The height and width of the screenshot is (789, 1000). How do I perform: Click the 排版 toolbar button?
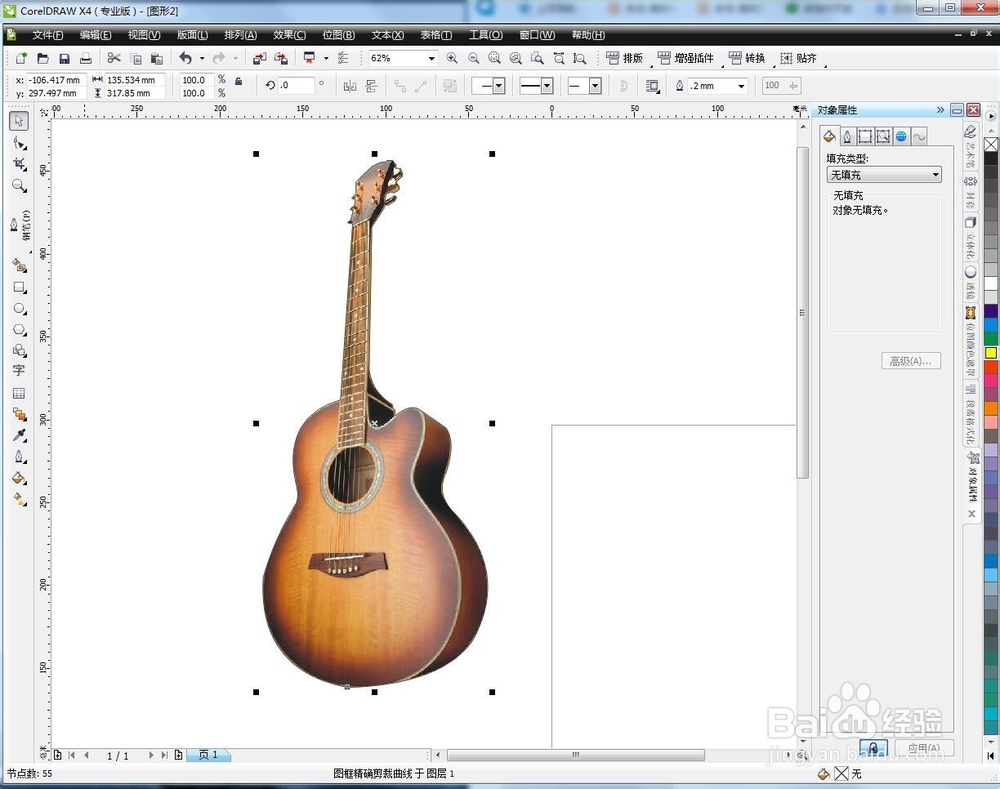(x=624, y=58)
